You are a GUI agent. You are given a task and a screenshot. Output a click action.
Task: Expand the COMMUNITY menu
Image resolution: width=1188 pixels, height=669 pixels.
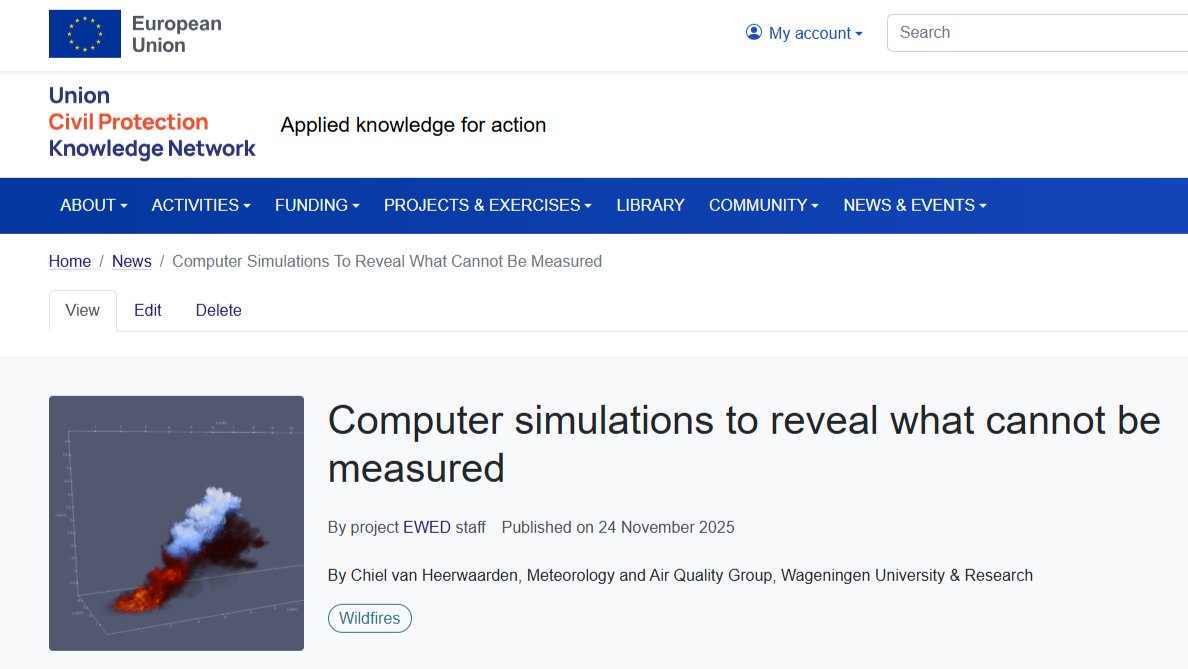[x=764, y=205]
